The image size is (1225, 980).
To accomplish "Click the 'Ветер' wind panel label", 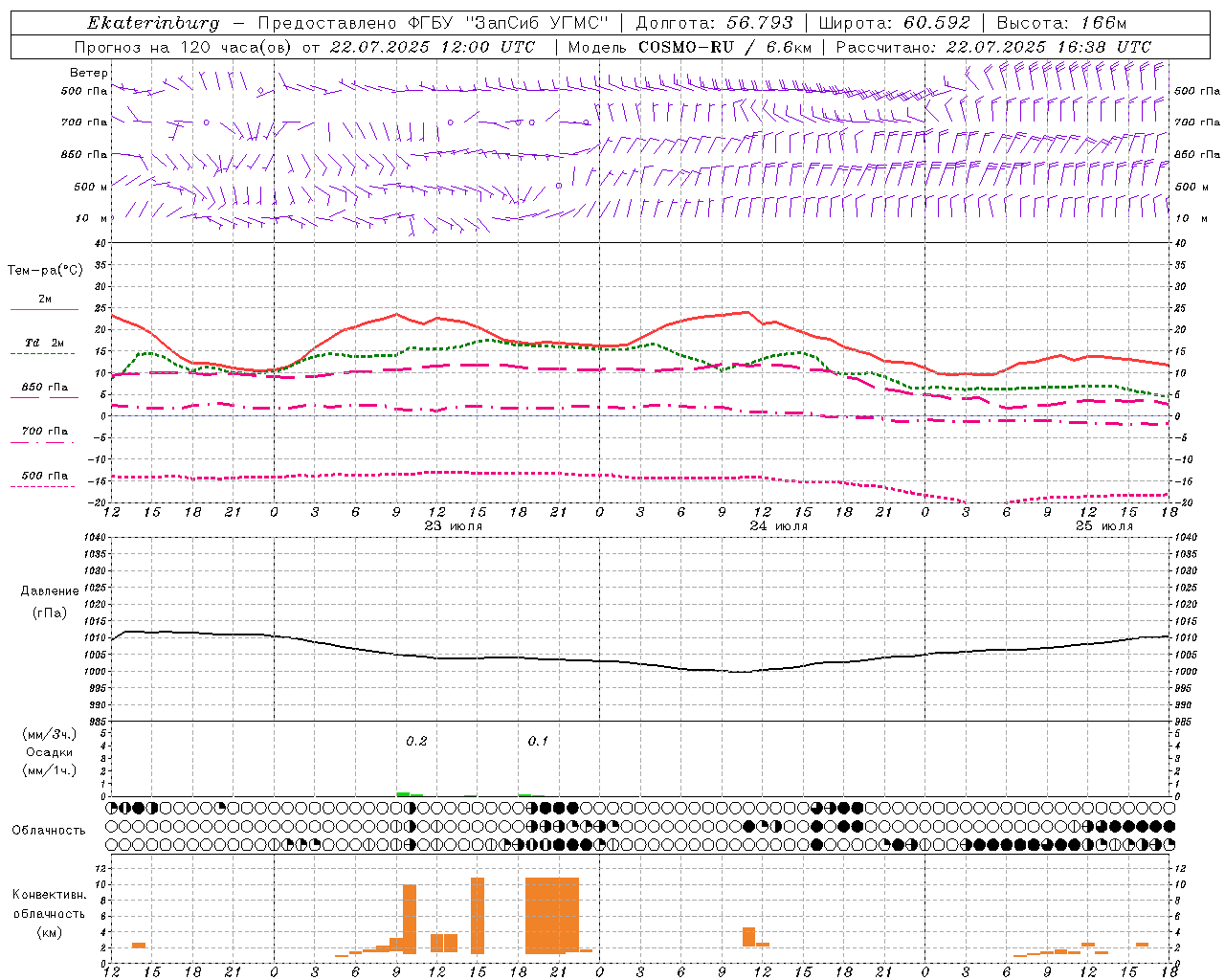I will click(88, 73).
